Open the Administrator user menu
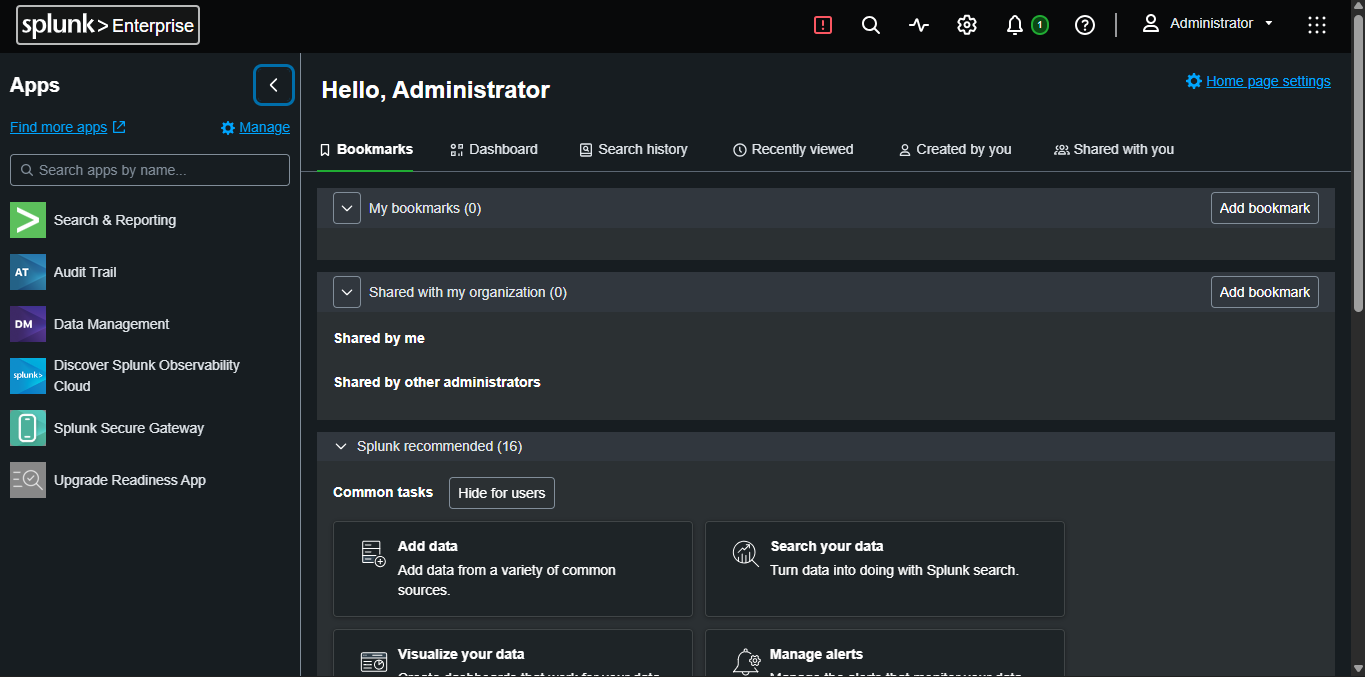Image resolution: width=1365 pixels, height=677 pixels. tap(1208, 24)
